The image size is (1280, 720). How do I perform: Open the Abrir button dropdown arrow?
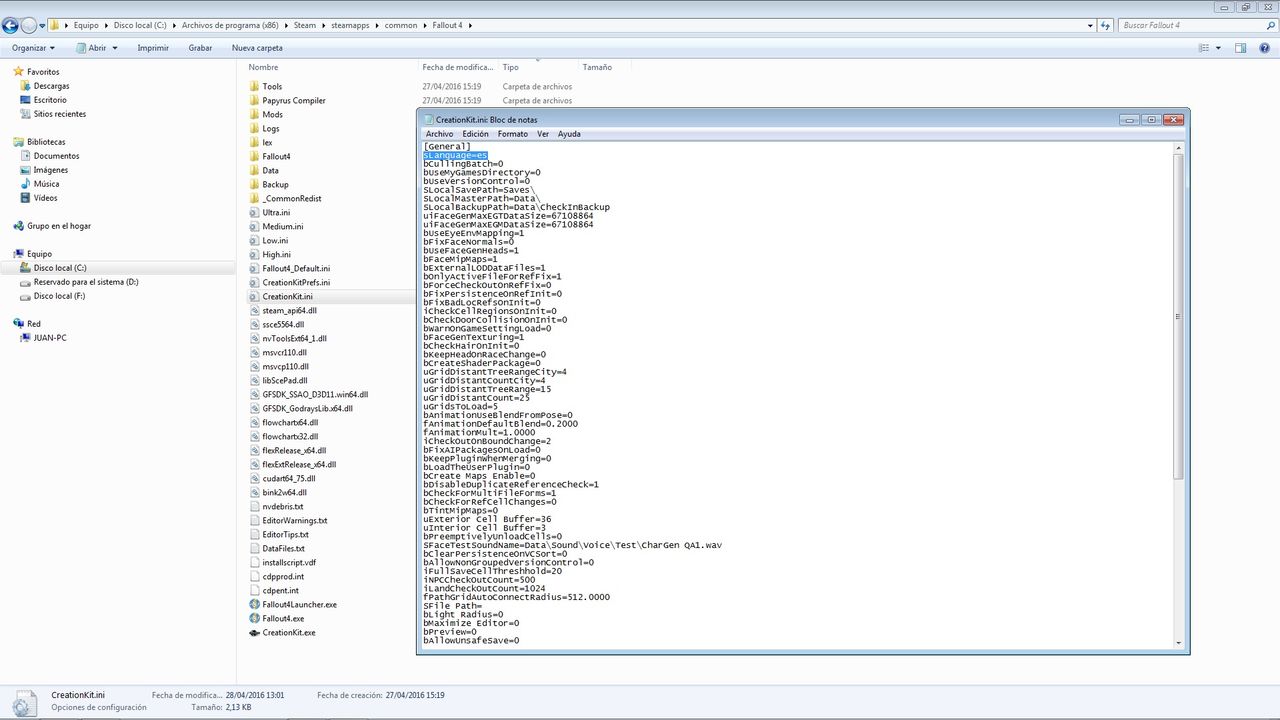[x=115, y=47]
